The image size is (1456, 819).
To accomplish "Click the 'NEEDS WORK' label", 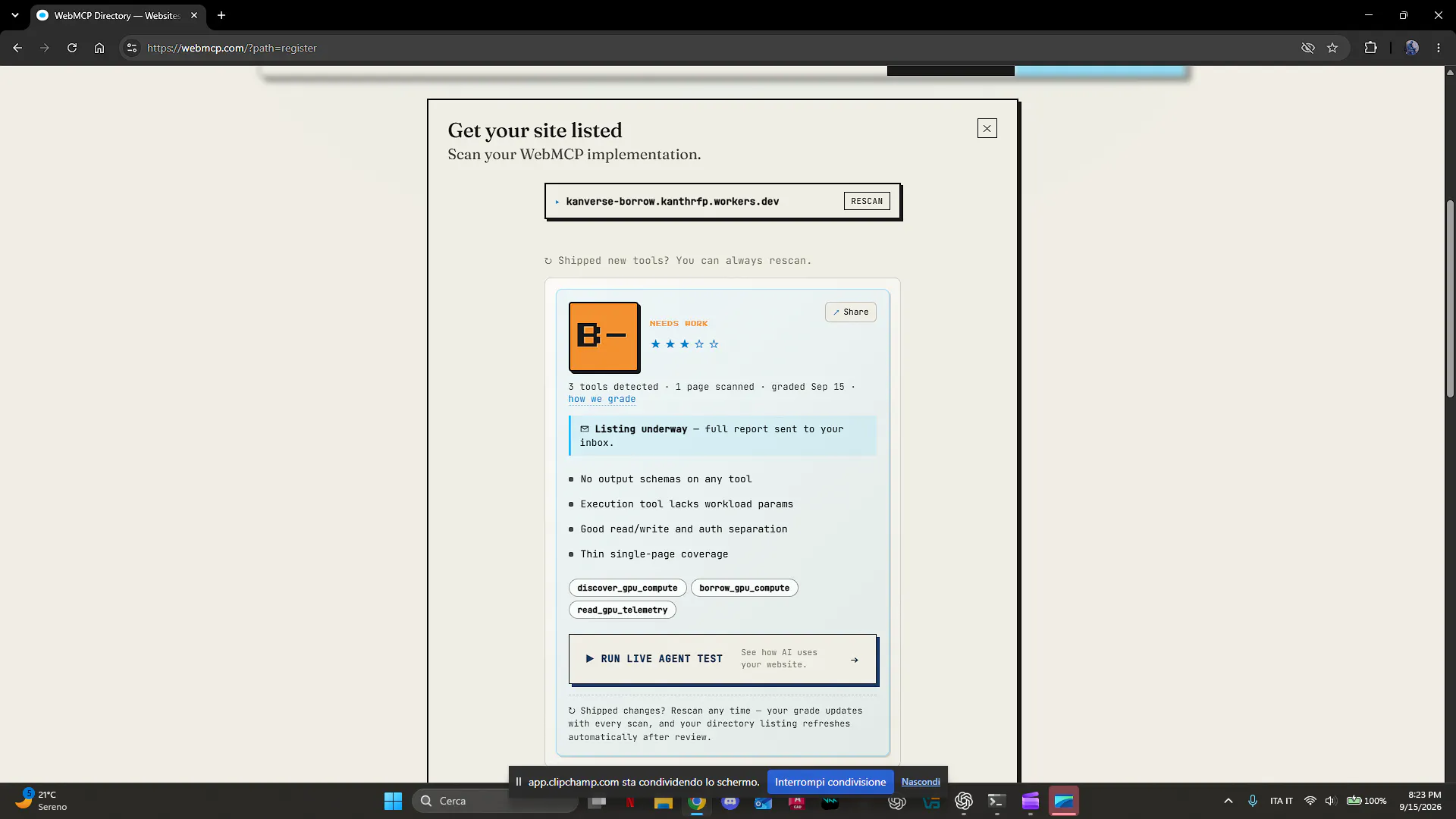I will click(679, 324).
